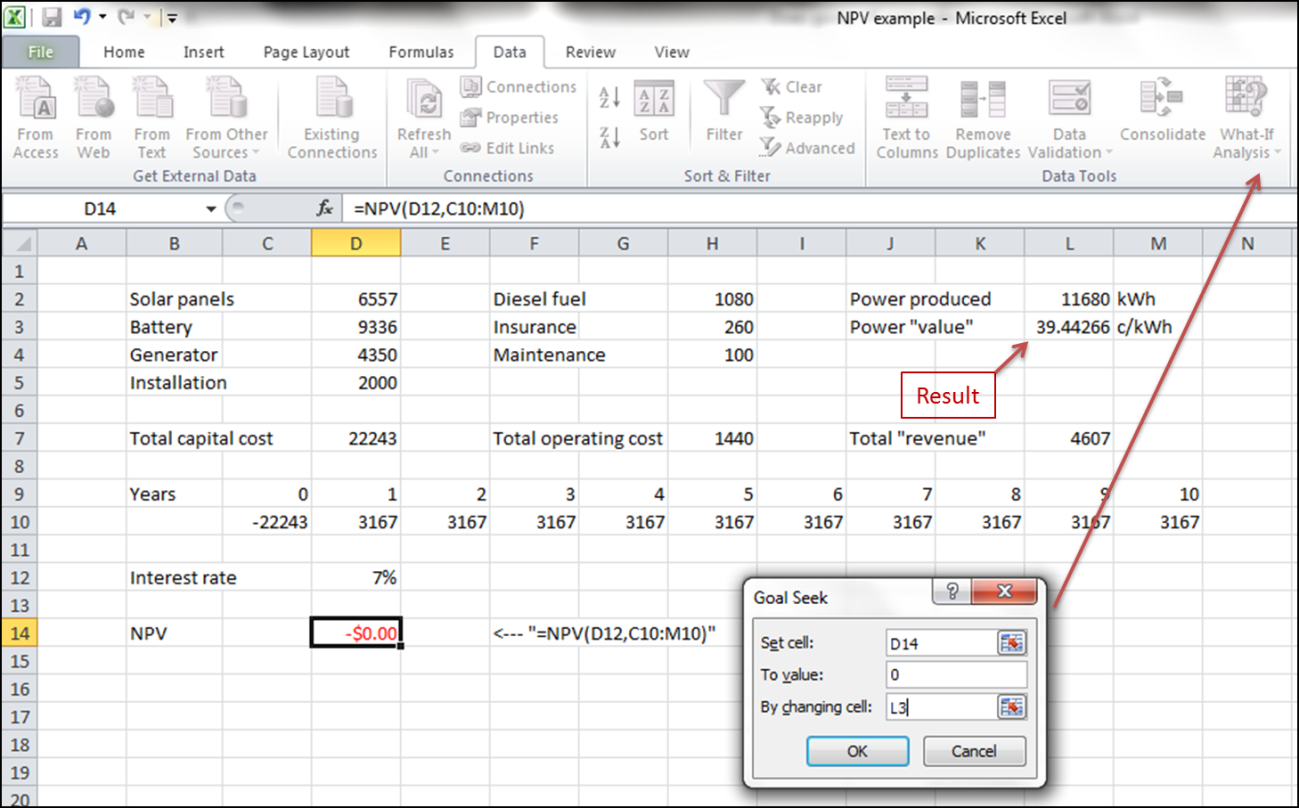Cancel the Goal Seek dialog
This screenshot has height=808, width=1299.
[973, 751]
